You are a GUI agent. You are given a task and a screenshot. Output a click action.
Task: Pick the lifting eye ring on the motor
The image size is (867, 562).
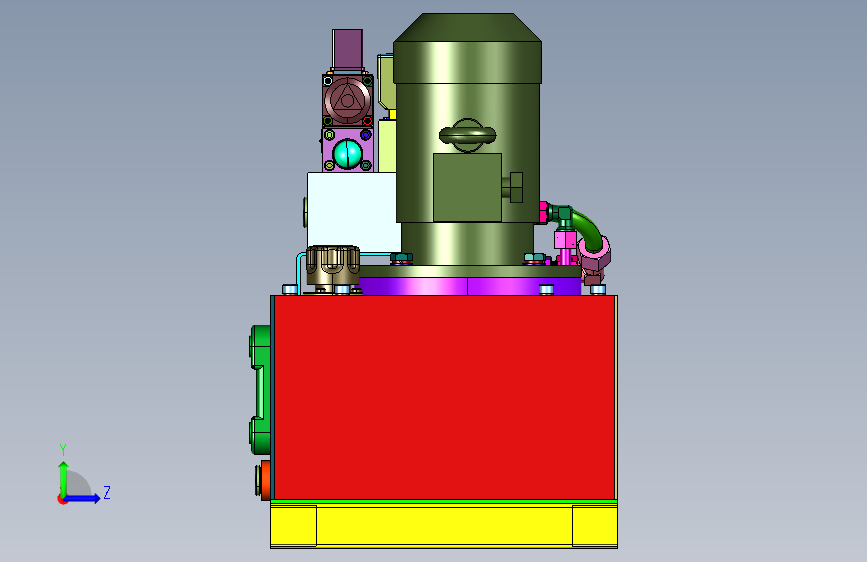(x=467, y=135)
